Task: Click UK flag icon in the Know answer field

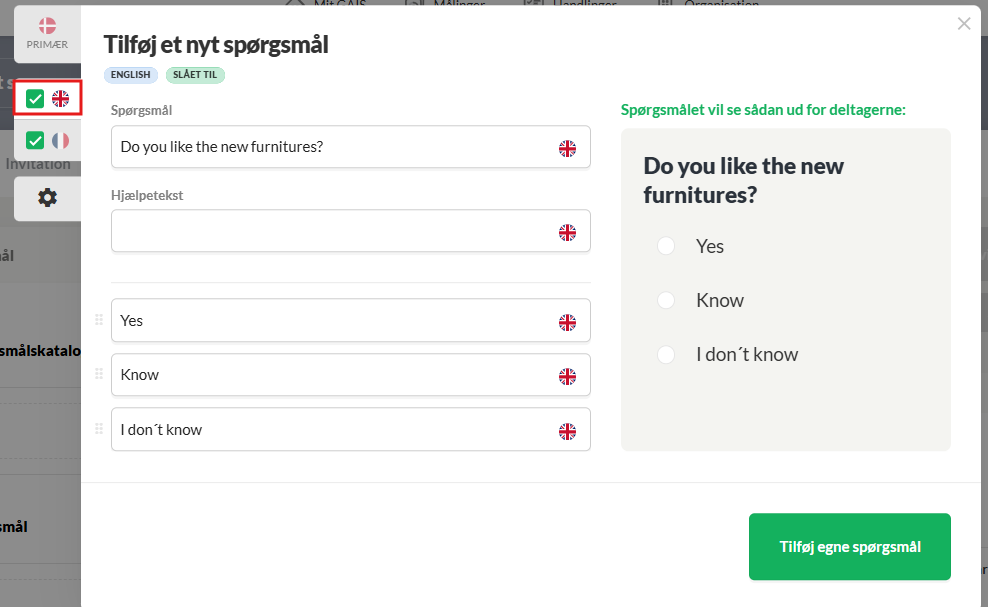Action: (x=567, y=376)
